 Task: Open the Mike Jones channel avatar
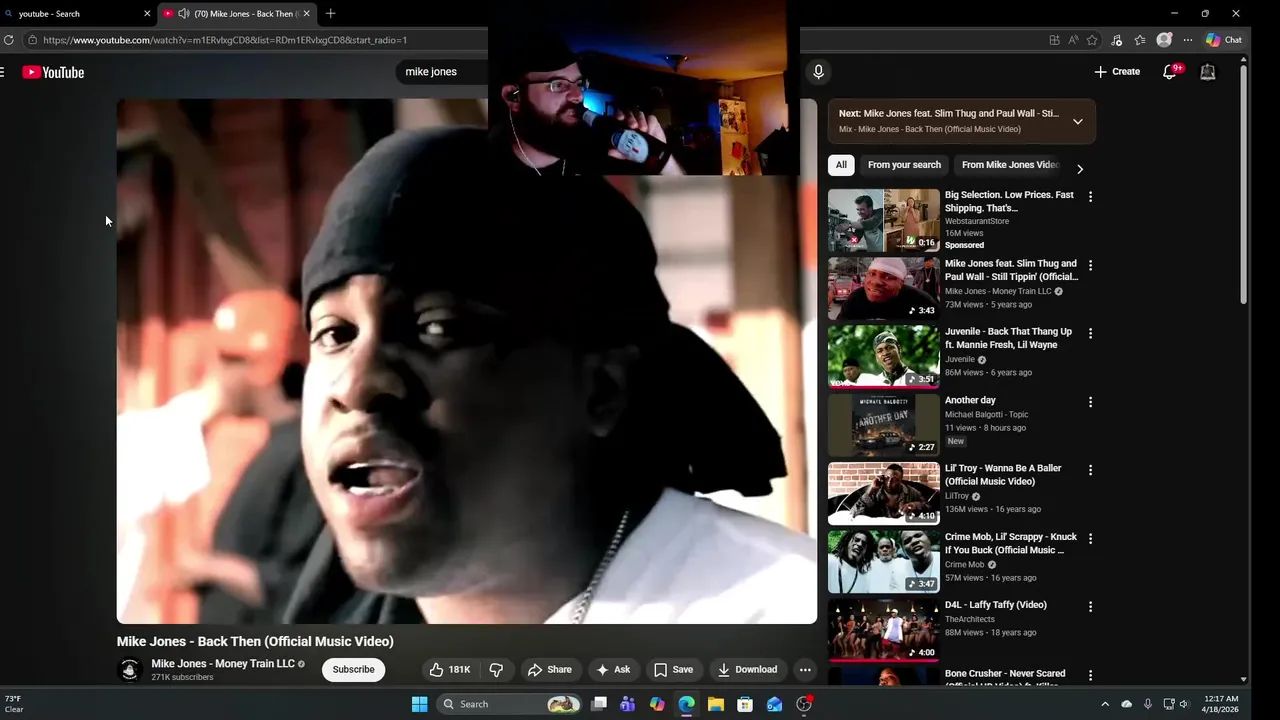click(129, 670)
